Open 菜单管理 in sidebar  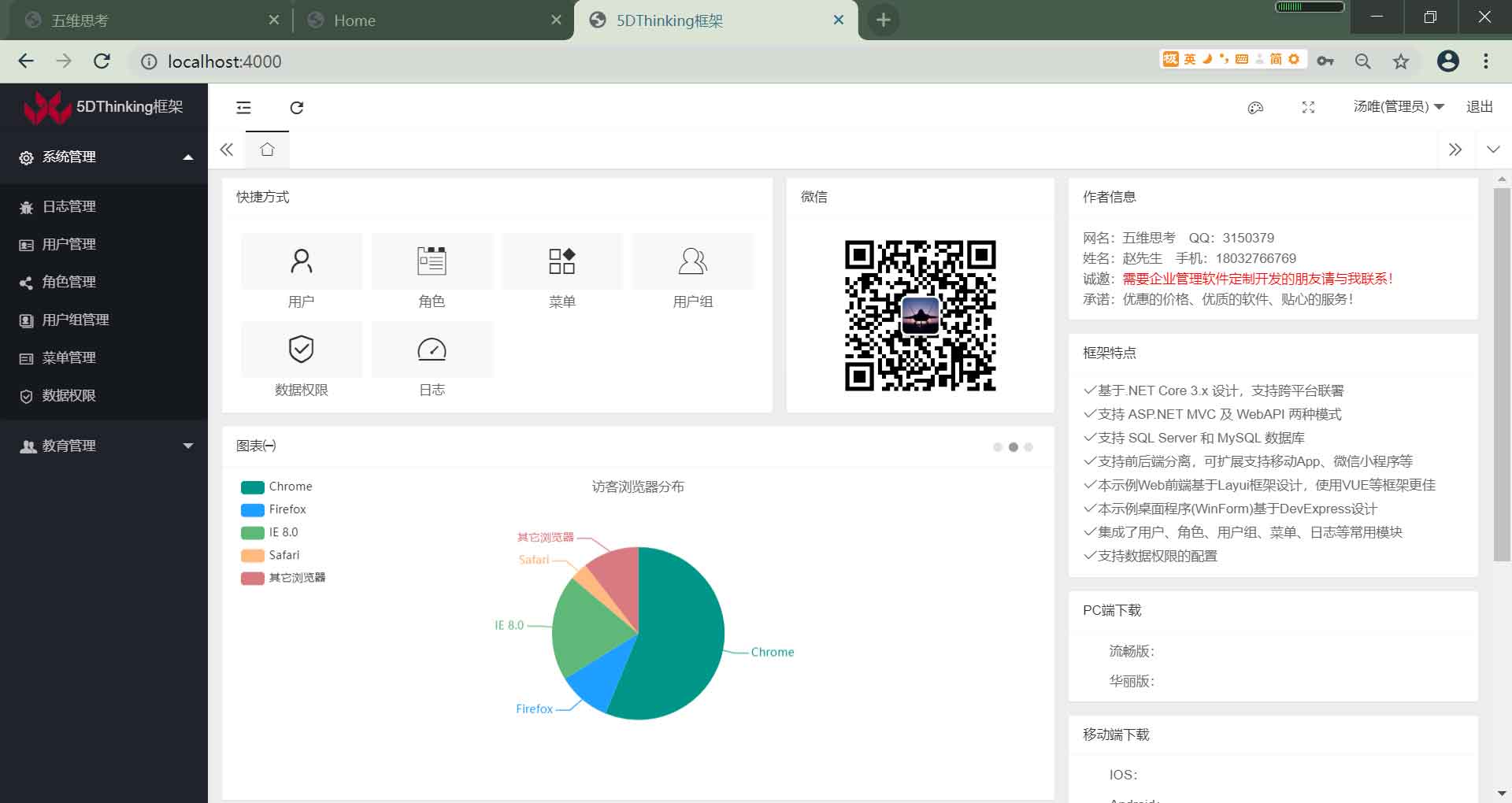click(x=104, y=357)
